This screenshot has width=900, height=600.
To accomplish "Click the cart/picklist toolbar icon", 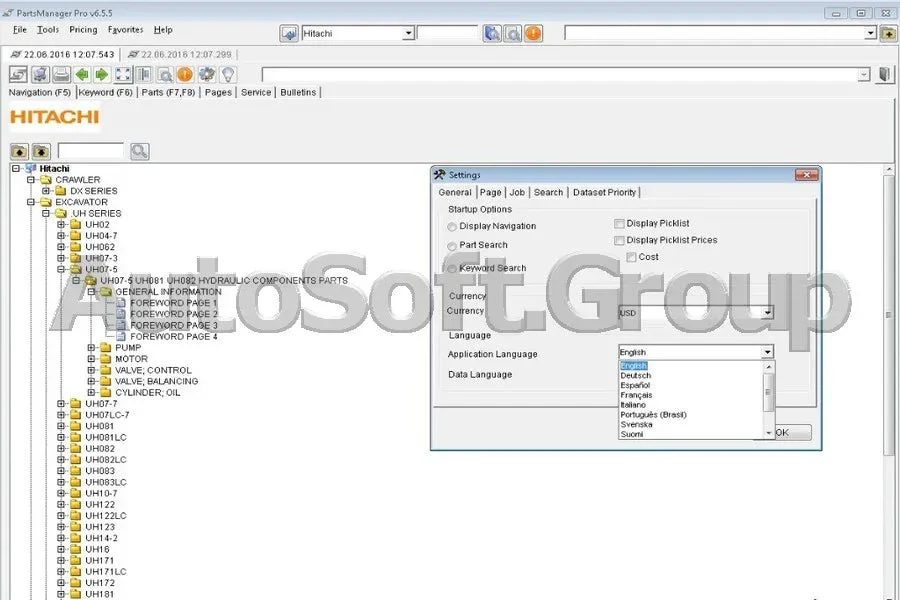I will pyautogui.click(x=40, y=74).
